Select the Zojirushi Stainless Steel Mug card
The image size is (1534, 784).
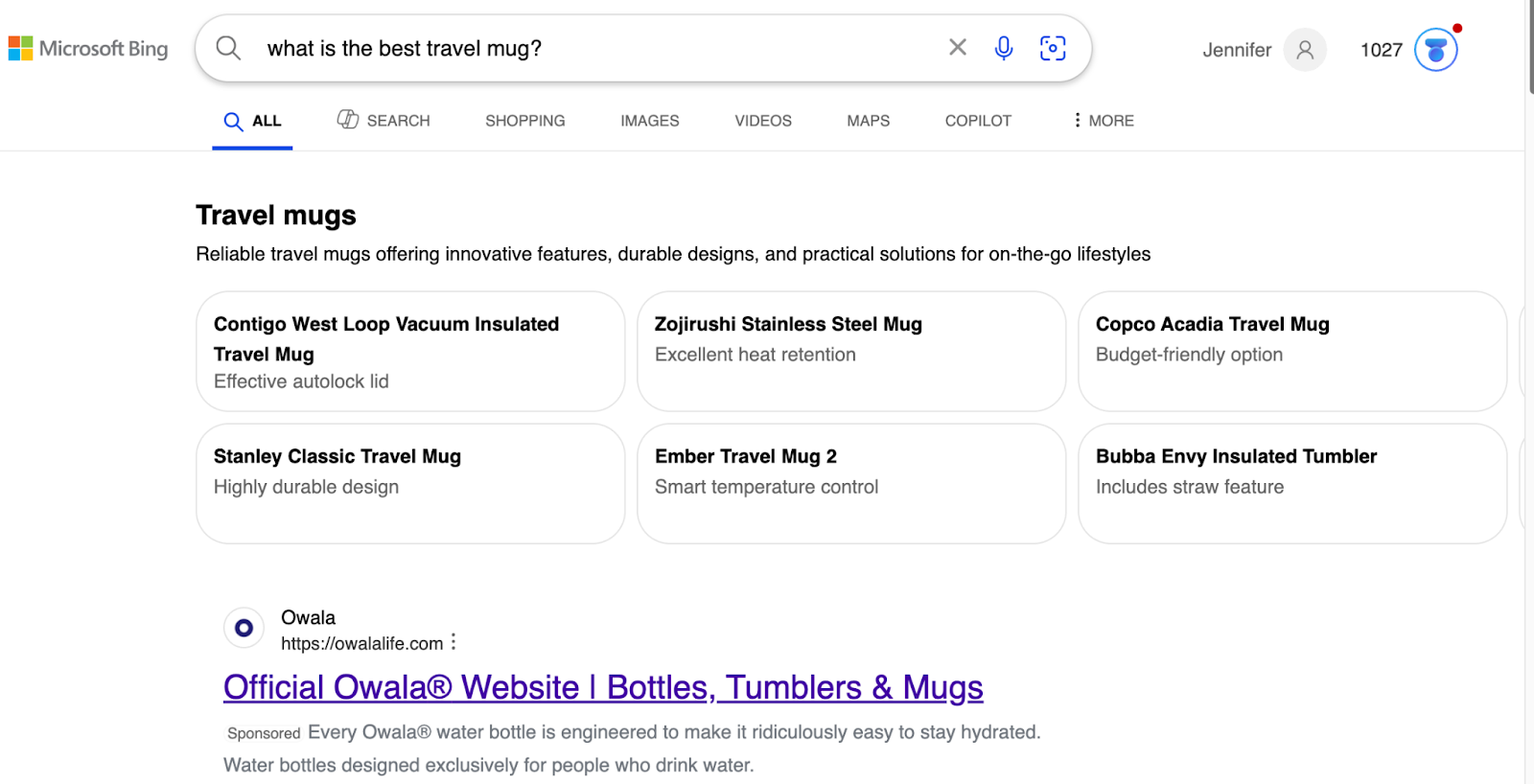[x=851, y=351]
